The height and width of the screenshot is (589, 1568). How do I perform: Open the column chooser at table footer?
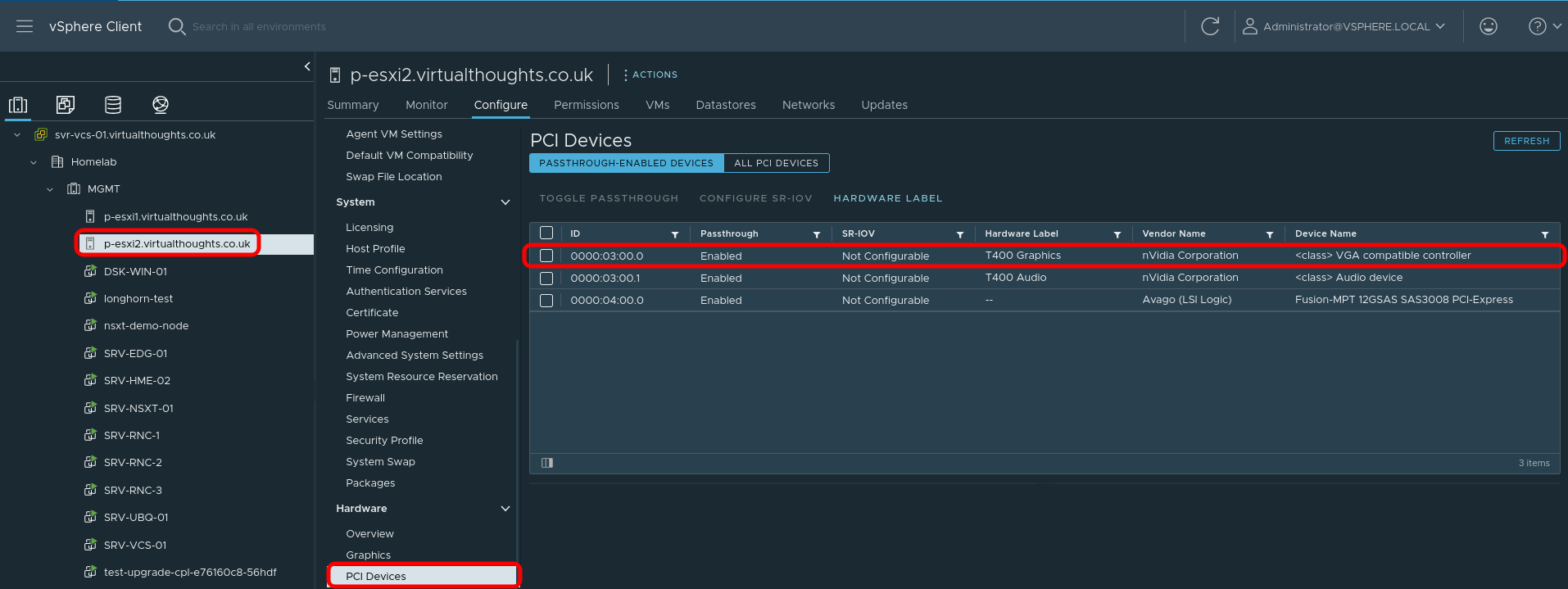547,463
